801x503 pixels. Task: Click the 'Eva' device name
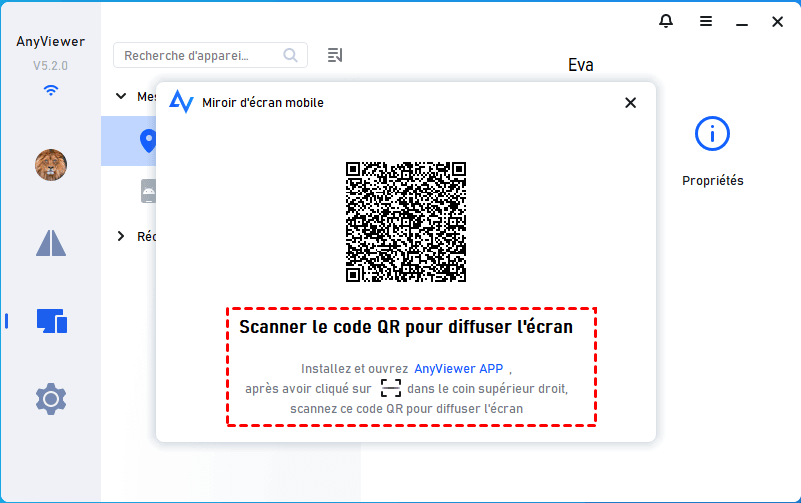click(581, 65)
